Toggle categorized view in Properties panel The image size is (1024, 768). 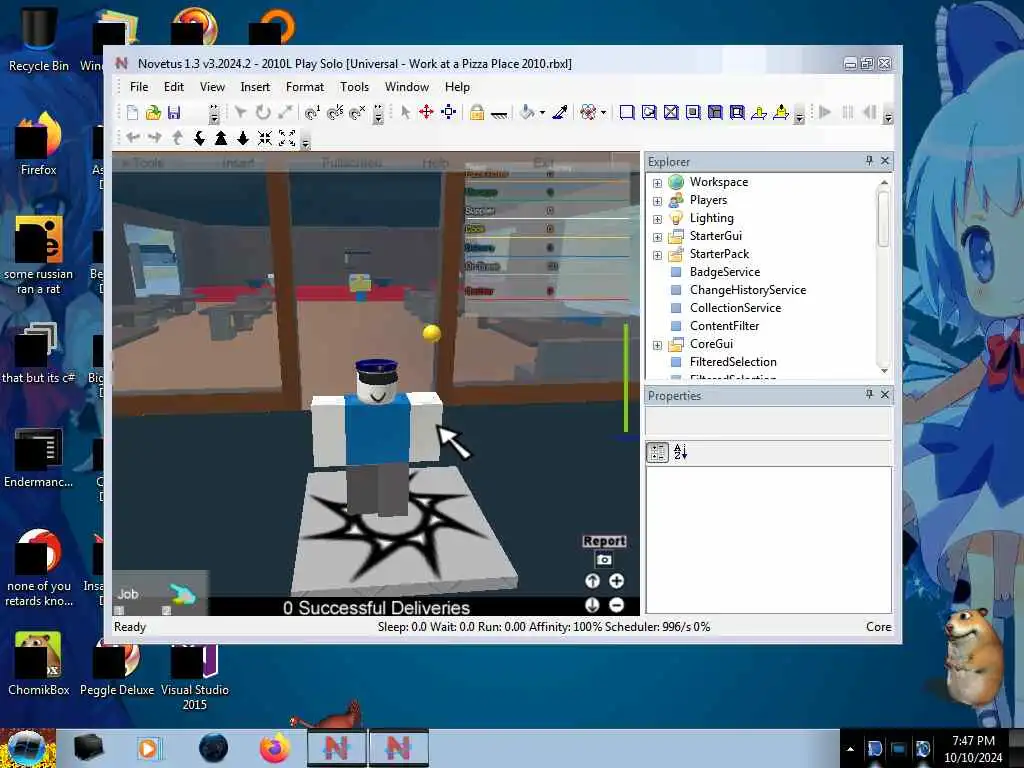pyautogui.click(x=658, y=452)
